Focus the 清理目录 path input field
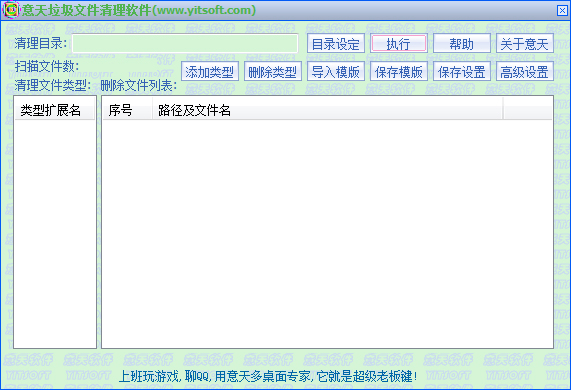 (185, 43)
